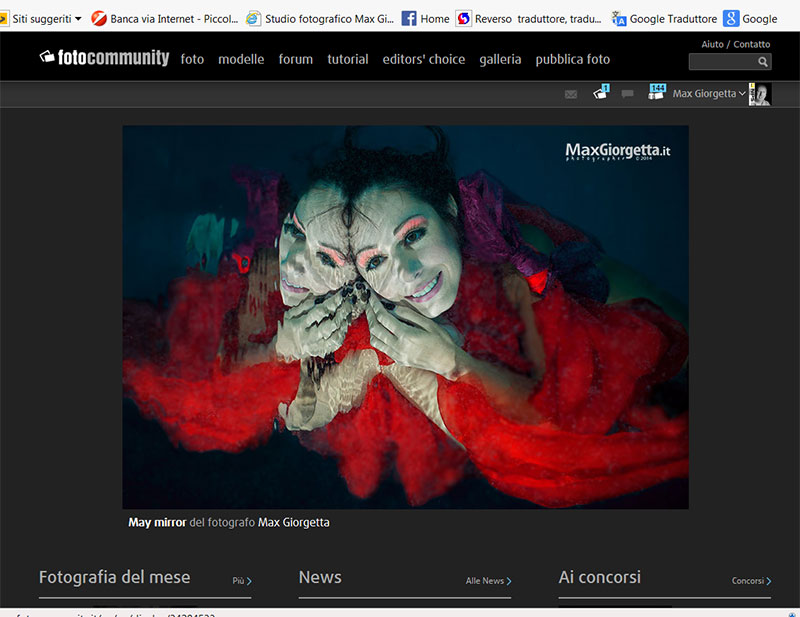The height and width of the screenshot is (617, 800).
Task: Click inside the site search field
Action: tap(723, 62)
